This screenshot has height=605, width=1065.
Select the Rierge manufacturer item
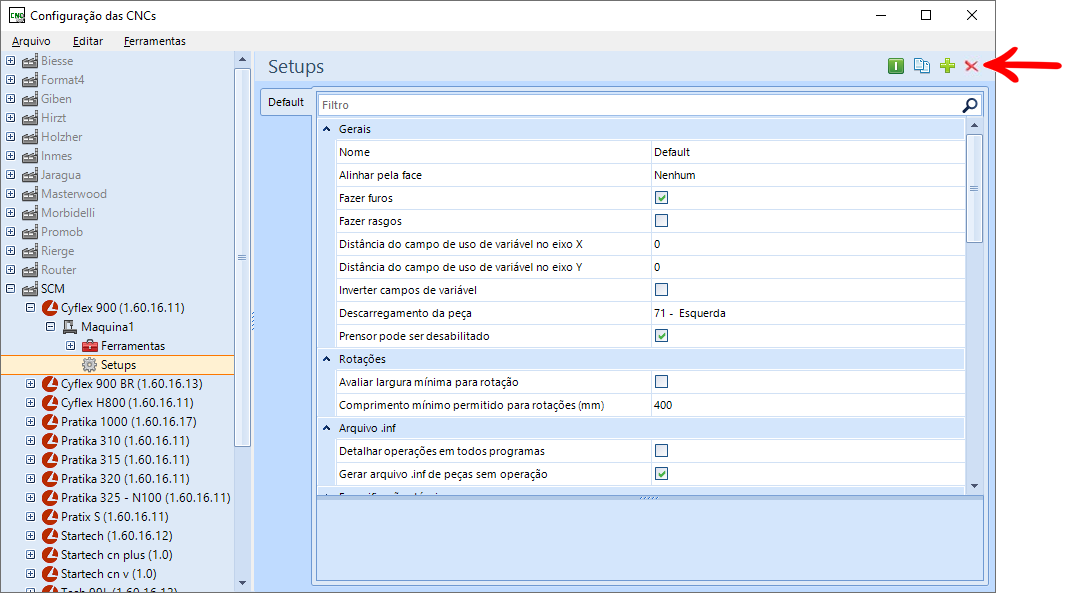click(x=58, y=251)
